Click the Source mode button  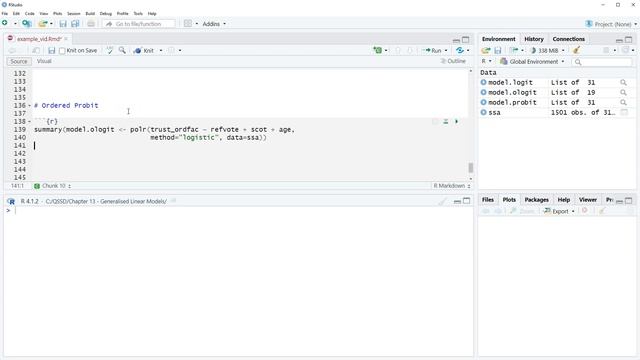tap(19, 61)
